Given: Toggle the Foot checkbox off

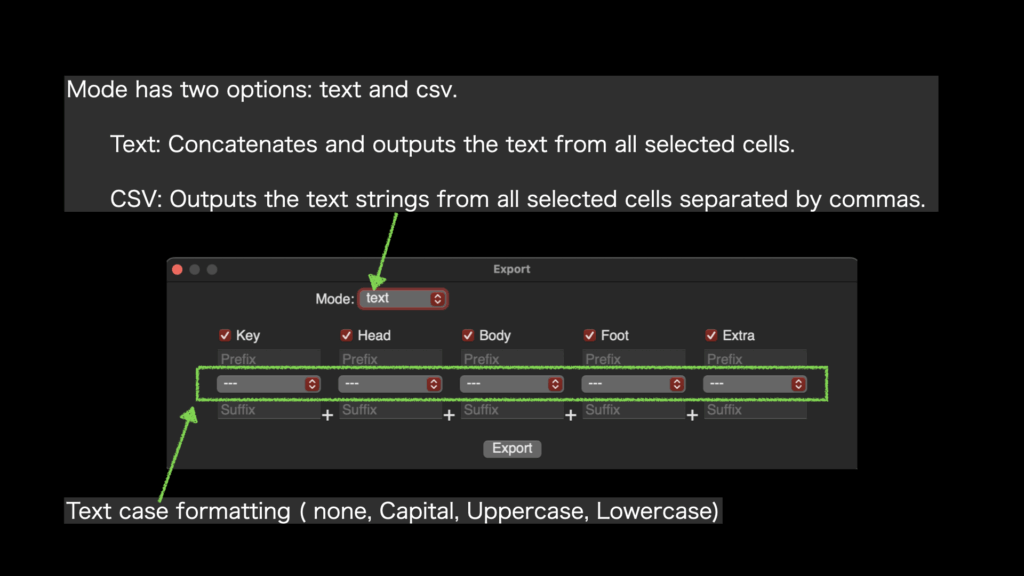Looking at the screenshot, I should [x=590, y=336].
